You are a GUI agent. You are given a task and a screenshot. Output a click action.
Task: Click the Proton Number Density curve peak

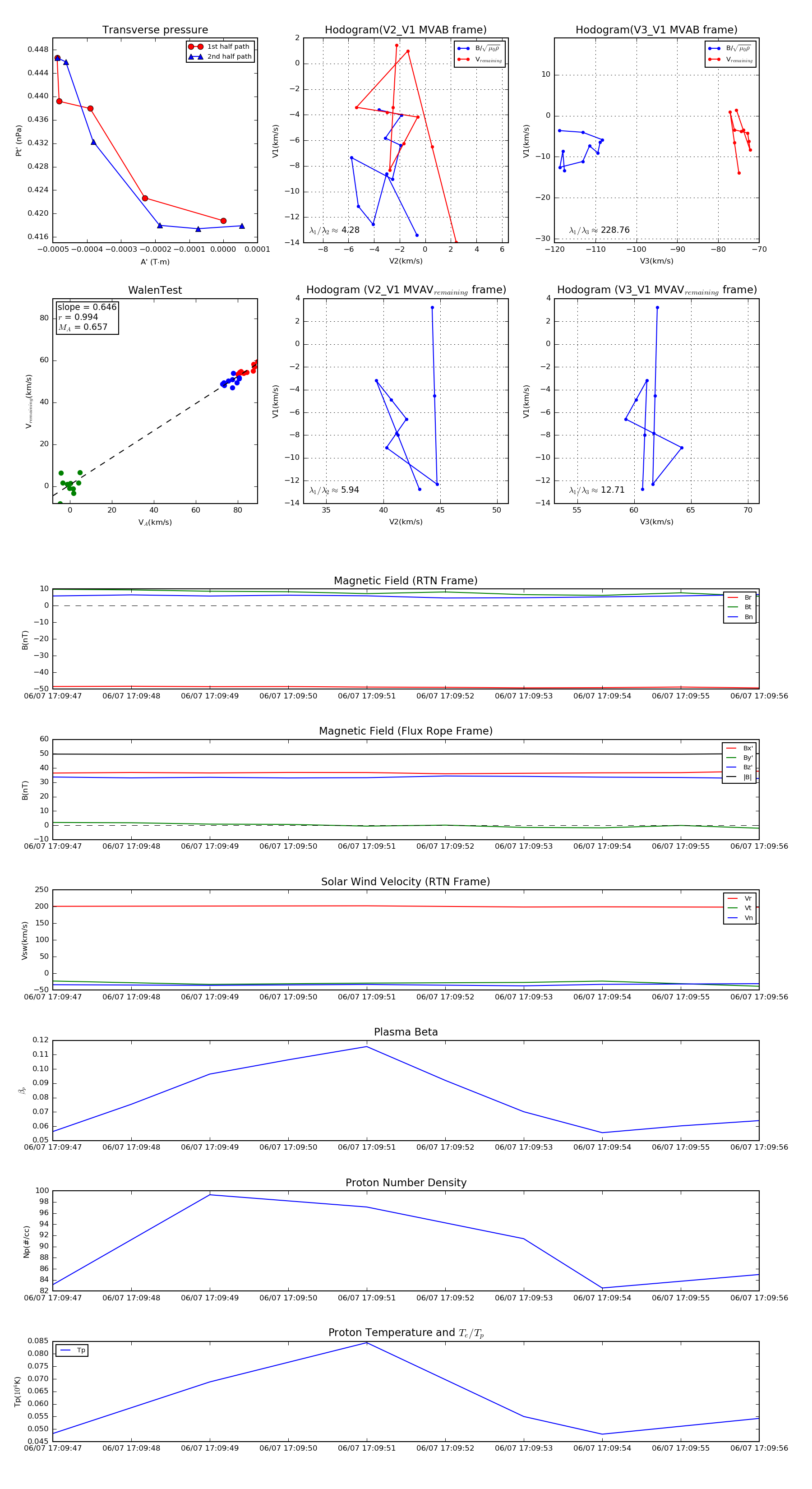pos(210,1195)
